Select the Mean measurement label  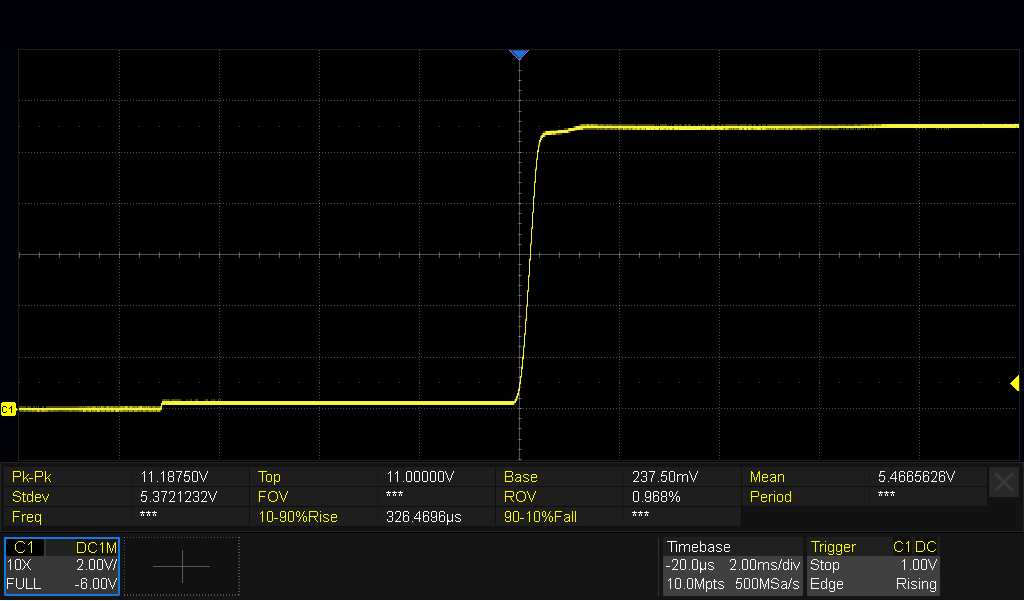pyautogui.click(x=767, y=477)
